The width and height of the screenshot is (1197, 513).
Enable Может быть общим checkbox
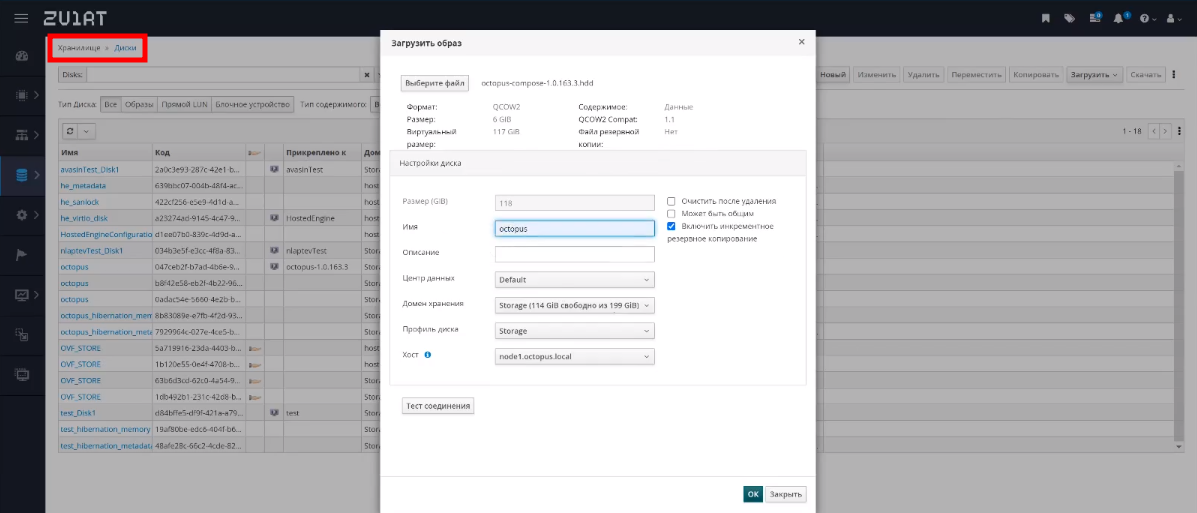[671, 214]
